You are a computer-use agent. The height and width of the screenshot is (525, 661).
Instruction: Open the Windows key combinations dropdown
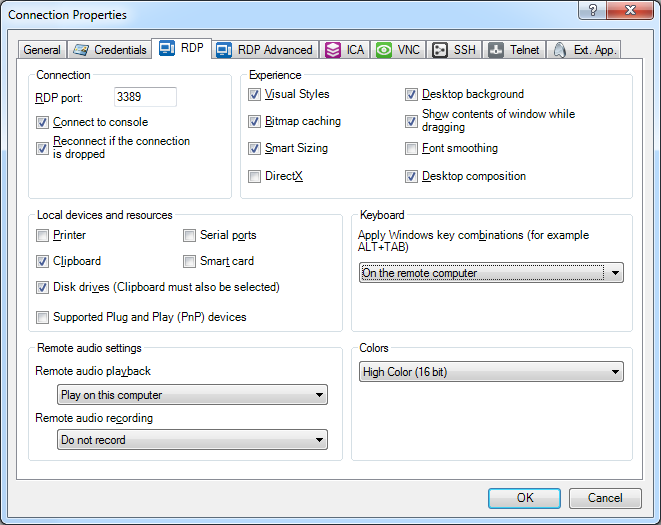491,273
